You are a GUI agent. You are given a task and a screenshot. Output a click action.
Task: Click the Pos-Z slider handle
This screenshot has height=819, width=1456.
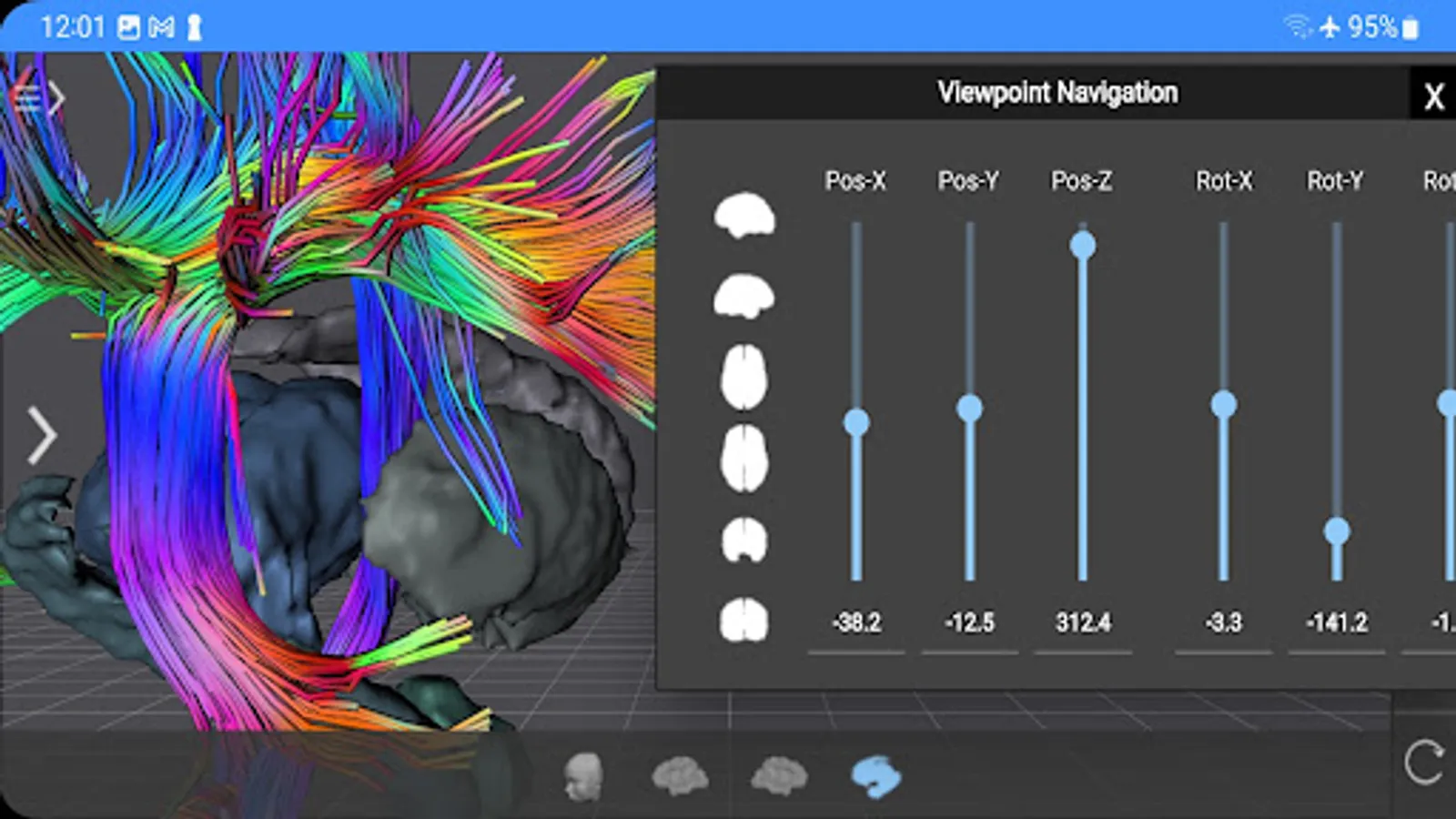1083,245
